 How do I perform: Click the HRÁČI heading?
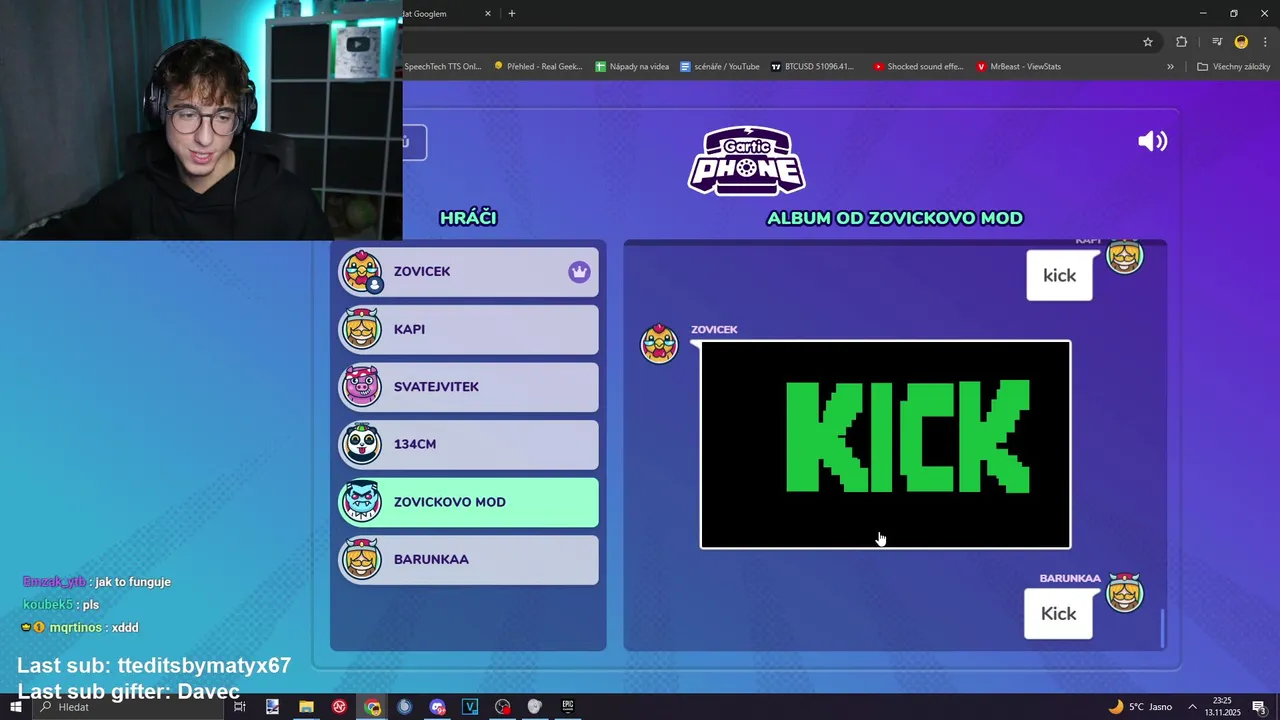click(x=468, y=218)
